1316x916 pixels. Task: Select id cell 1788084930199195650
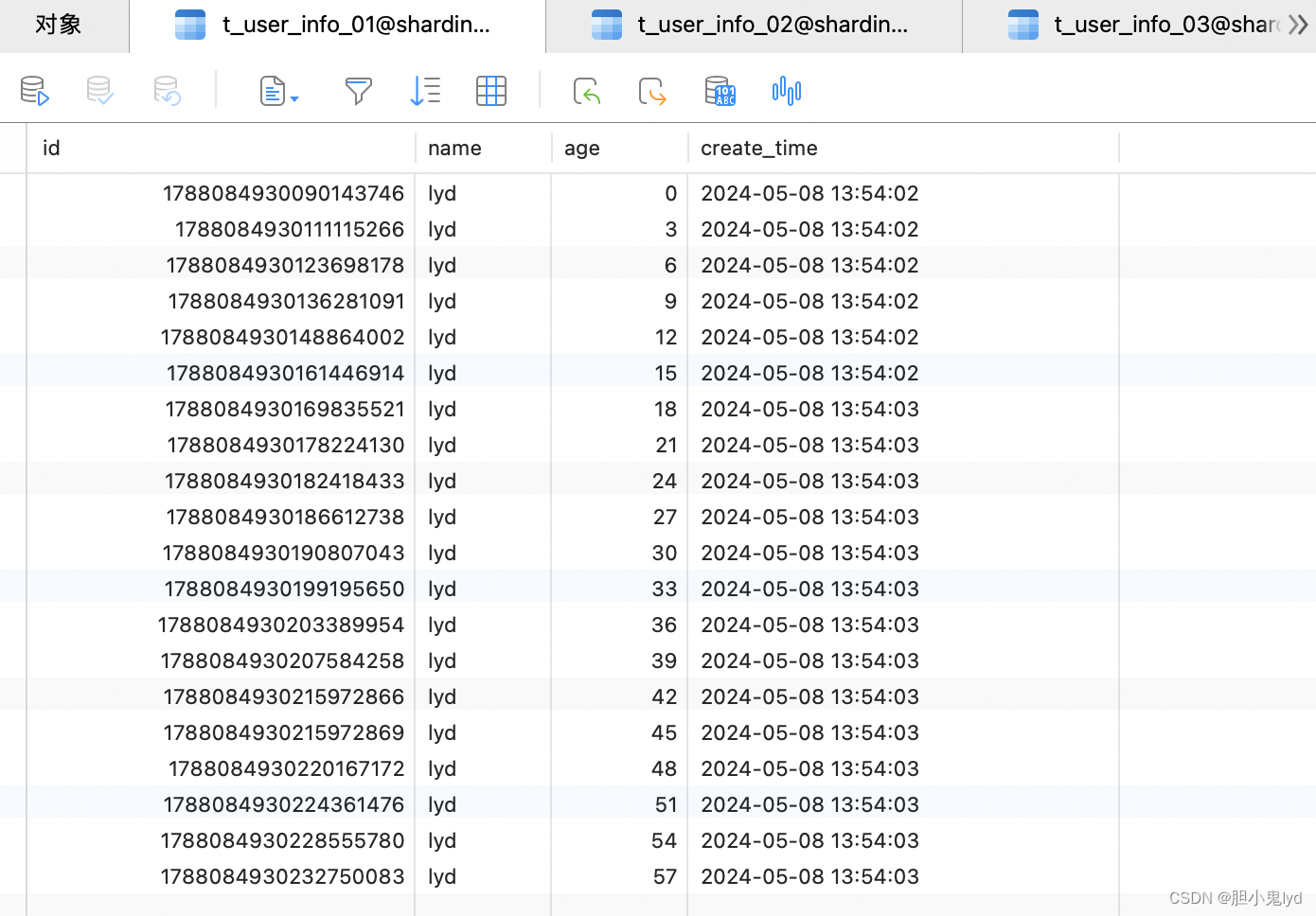221,589
